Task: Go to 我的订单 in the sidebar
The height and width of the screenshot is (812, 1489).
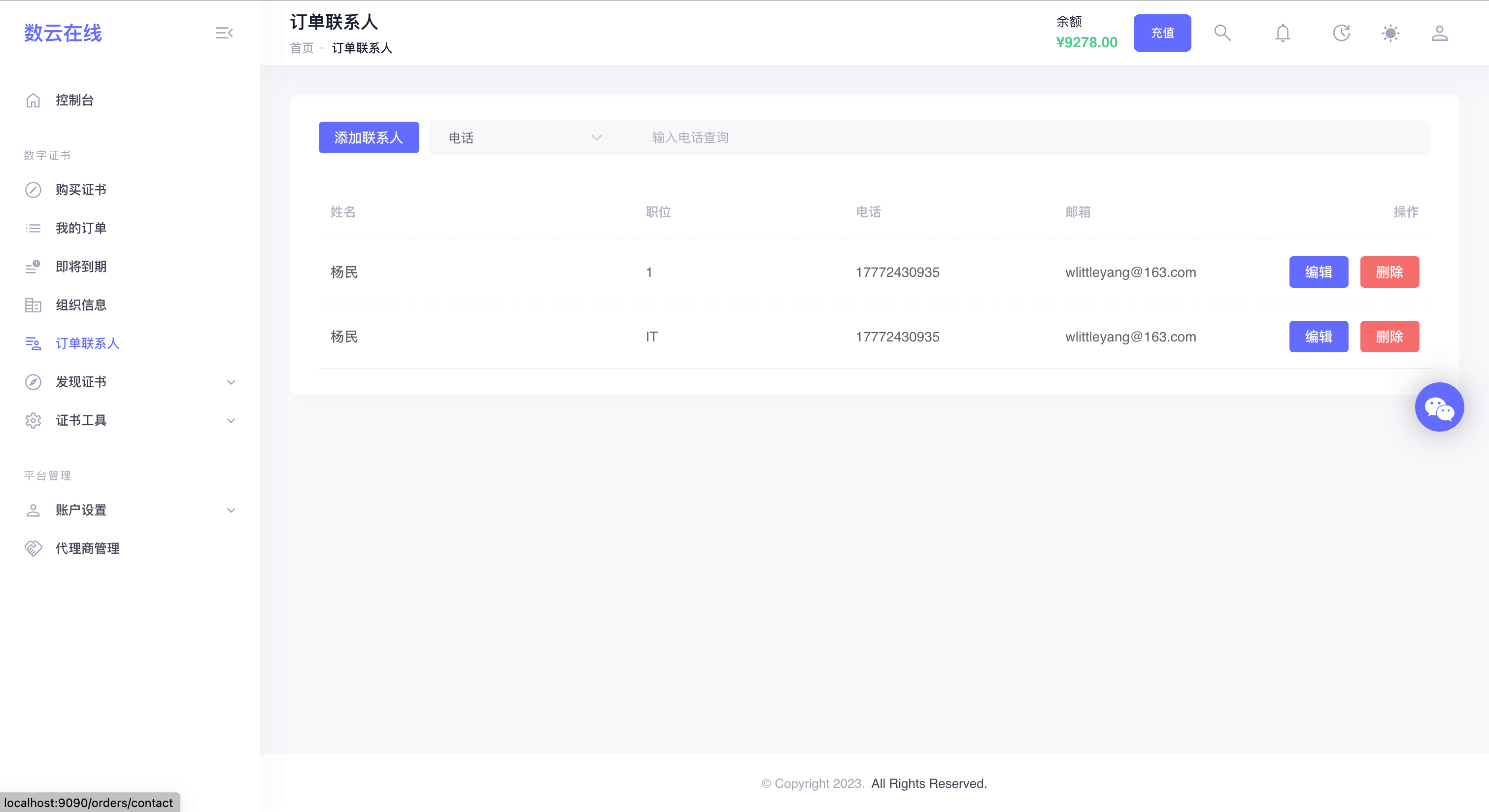Action: (81, 228)
